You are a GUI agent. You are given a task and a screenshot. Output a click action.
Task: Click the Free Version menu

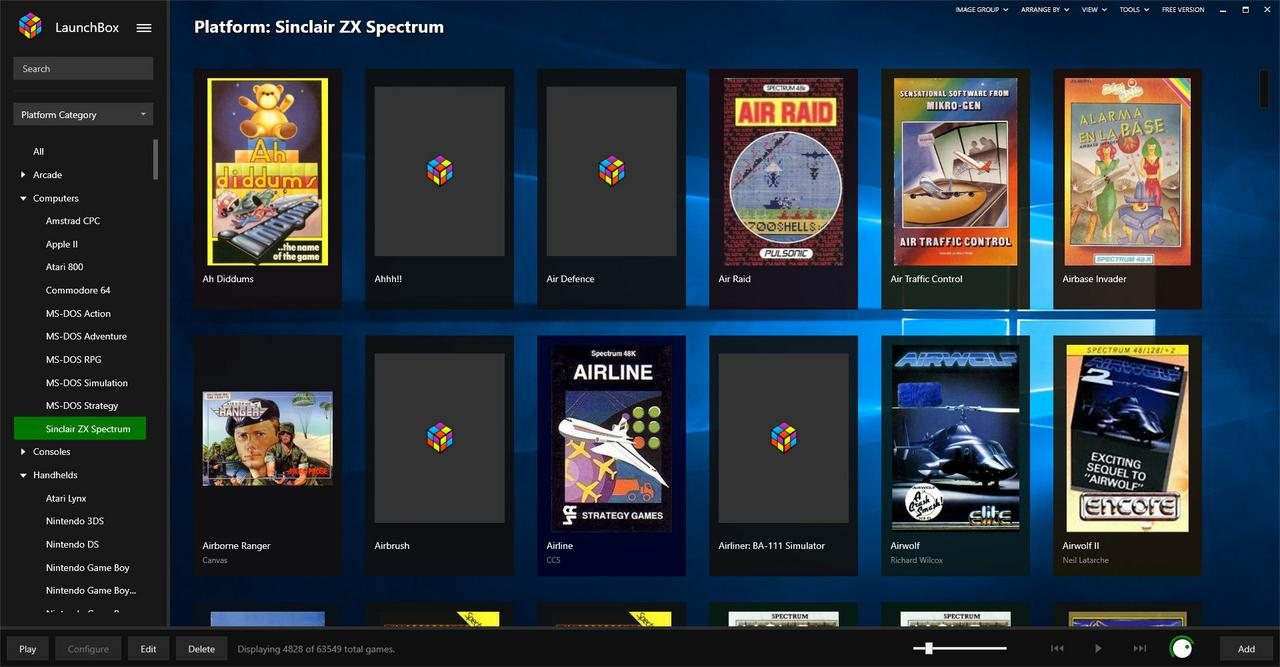click(1183, 10)
